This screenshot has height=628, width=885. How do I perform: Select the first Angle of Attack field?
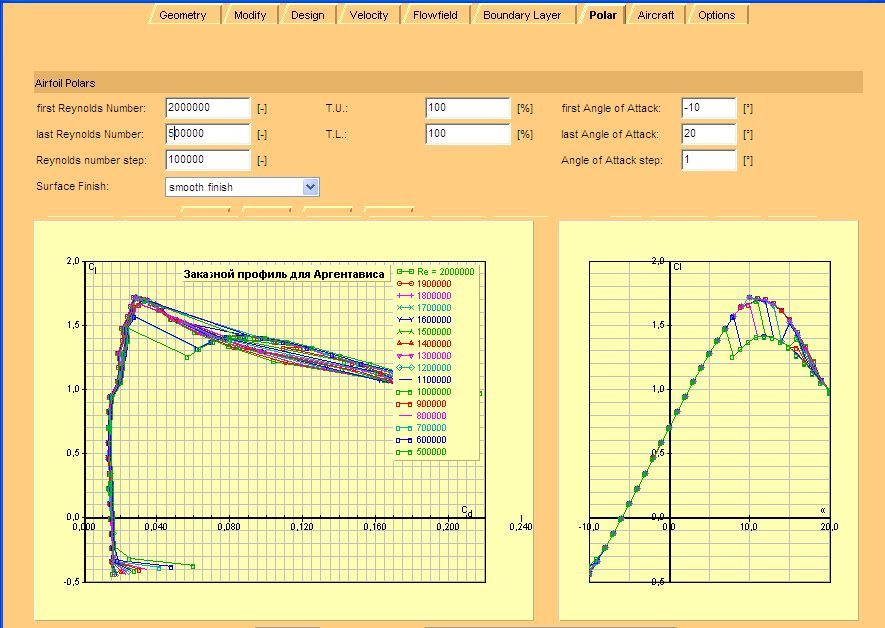pyautogui.click(x=708, y=108)
